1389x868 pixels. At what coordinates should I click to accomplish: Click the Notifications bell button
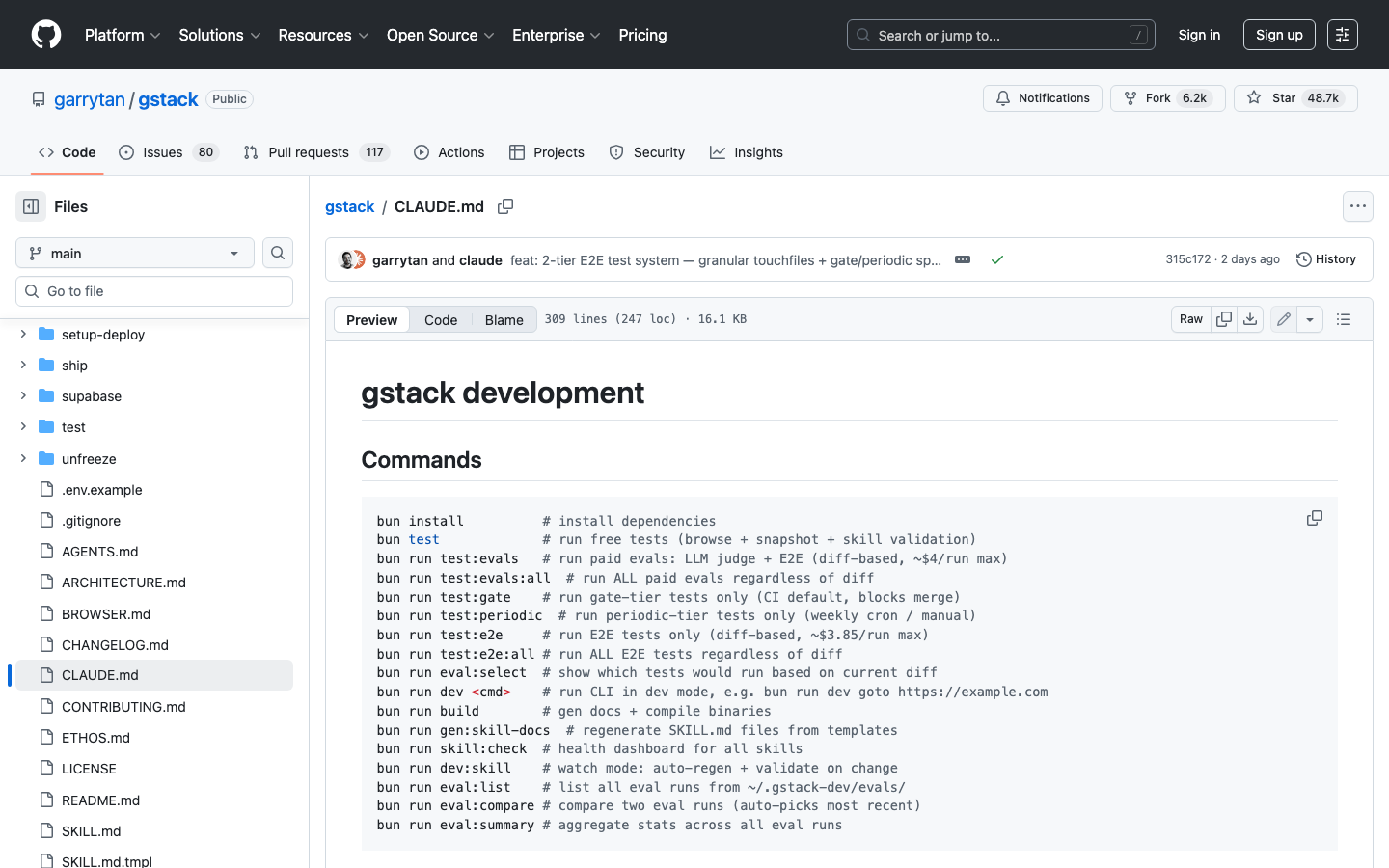coord(1043,98)
